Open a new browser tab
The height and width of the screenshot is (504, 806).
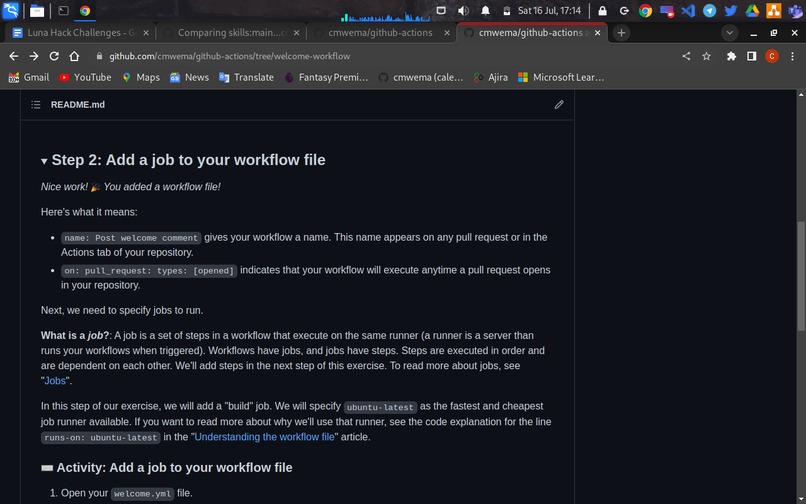coord(621,32)
